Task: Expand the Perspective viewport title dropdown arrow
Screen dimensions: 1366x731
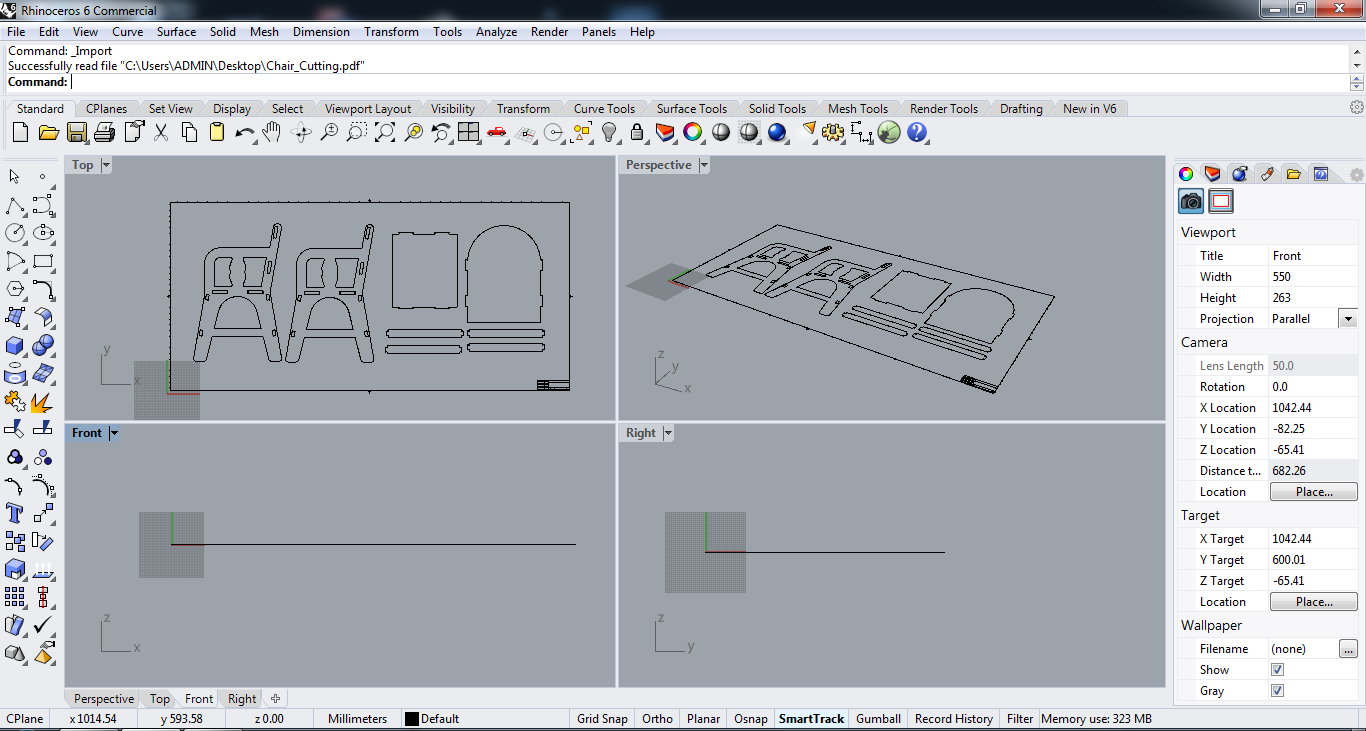Action: [704, 165]
